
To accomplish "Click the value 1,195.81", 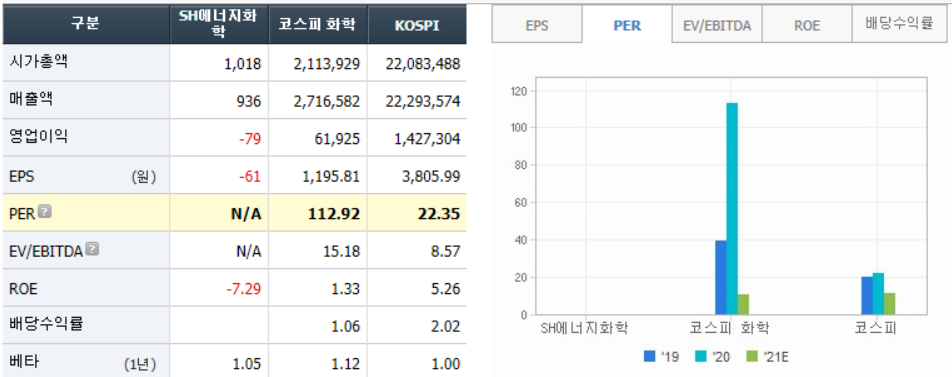I will (332, 177).
